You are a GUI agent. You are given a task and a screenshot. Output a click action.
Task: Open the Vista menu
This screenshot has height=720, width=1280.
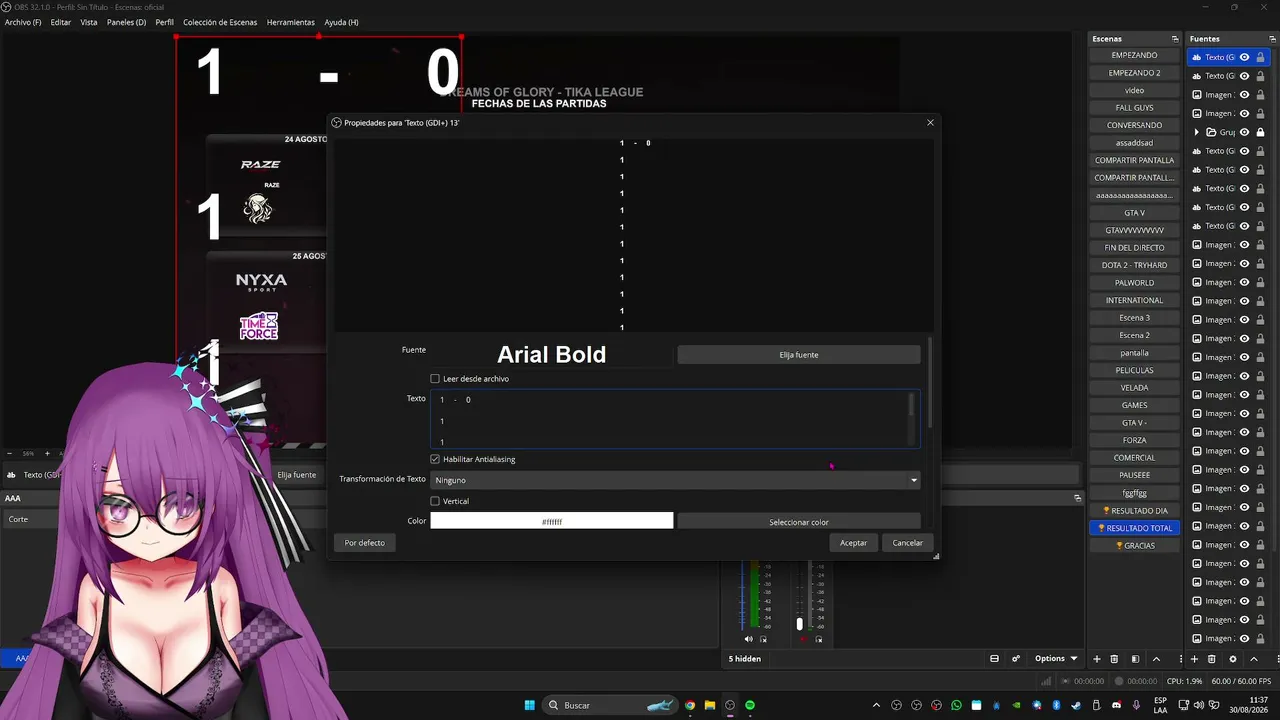coord(89,22)
